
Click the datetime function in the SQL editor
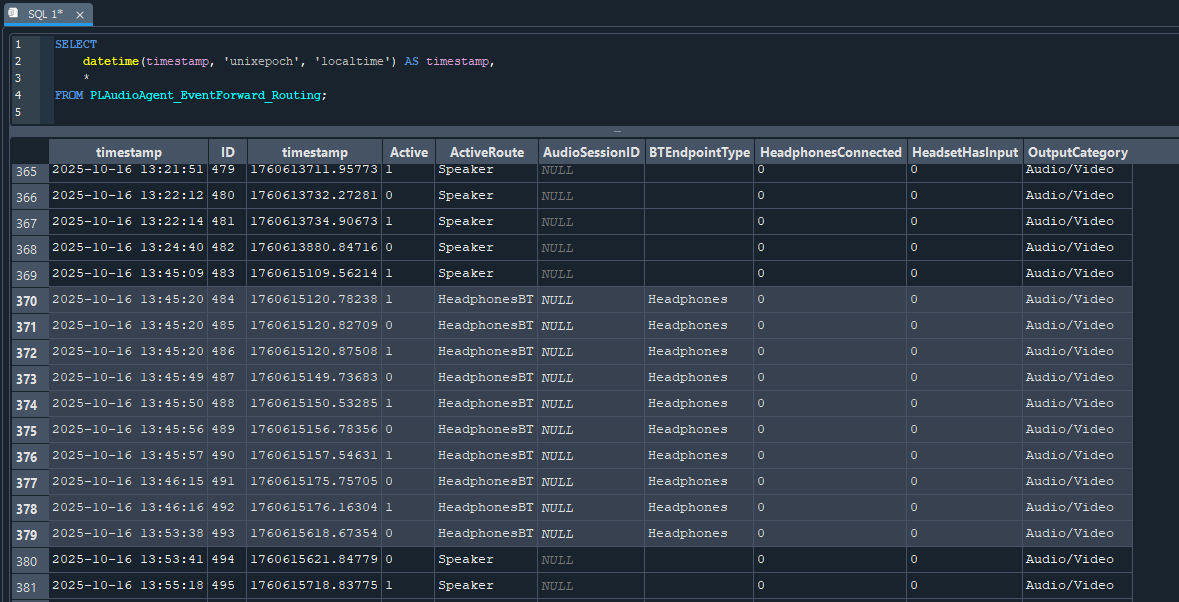(x=110, y=62)
